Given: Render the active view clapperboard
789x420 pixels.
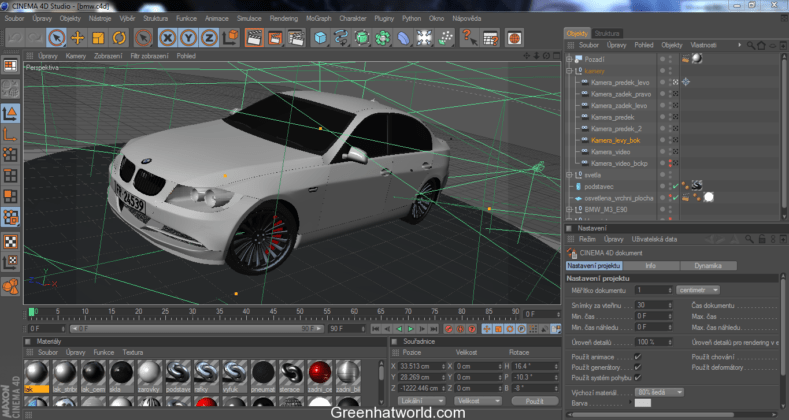Looking at the screenshot, I should (x=254, y=38).
